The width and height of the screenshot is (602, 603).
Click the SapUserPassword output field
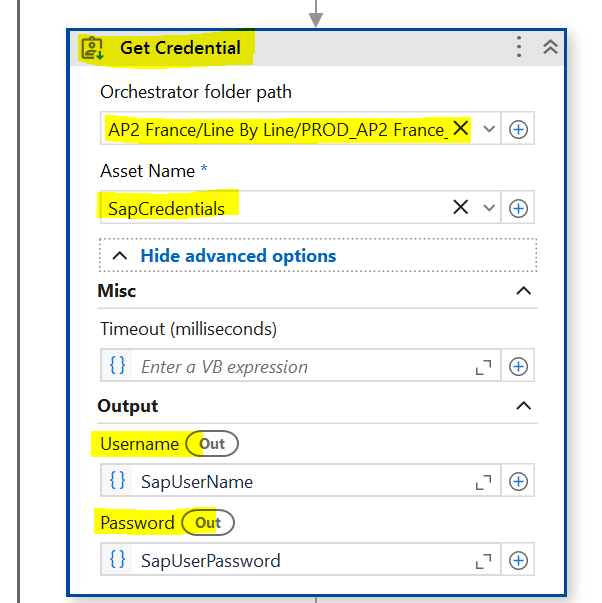pos(300,560)
